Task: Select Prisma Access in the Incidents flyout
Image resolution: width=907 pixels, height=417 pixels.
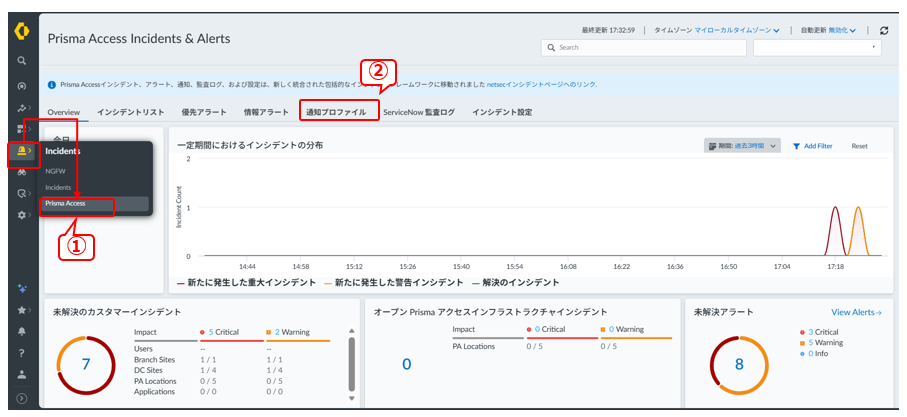Action: pos(94,204)
